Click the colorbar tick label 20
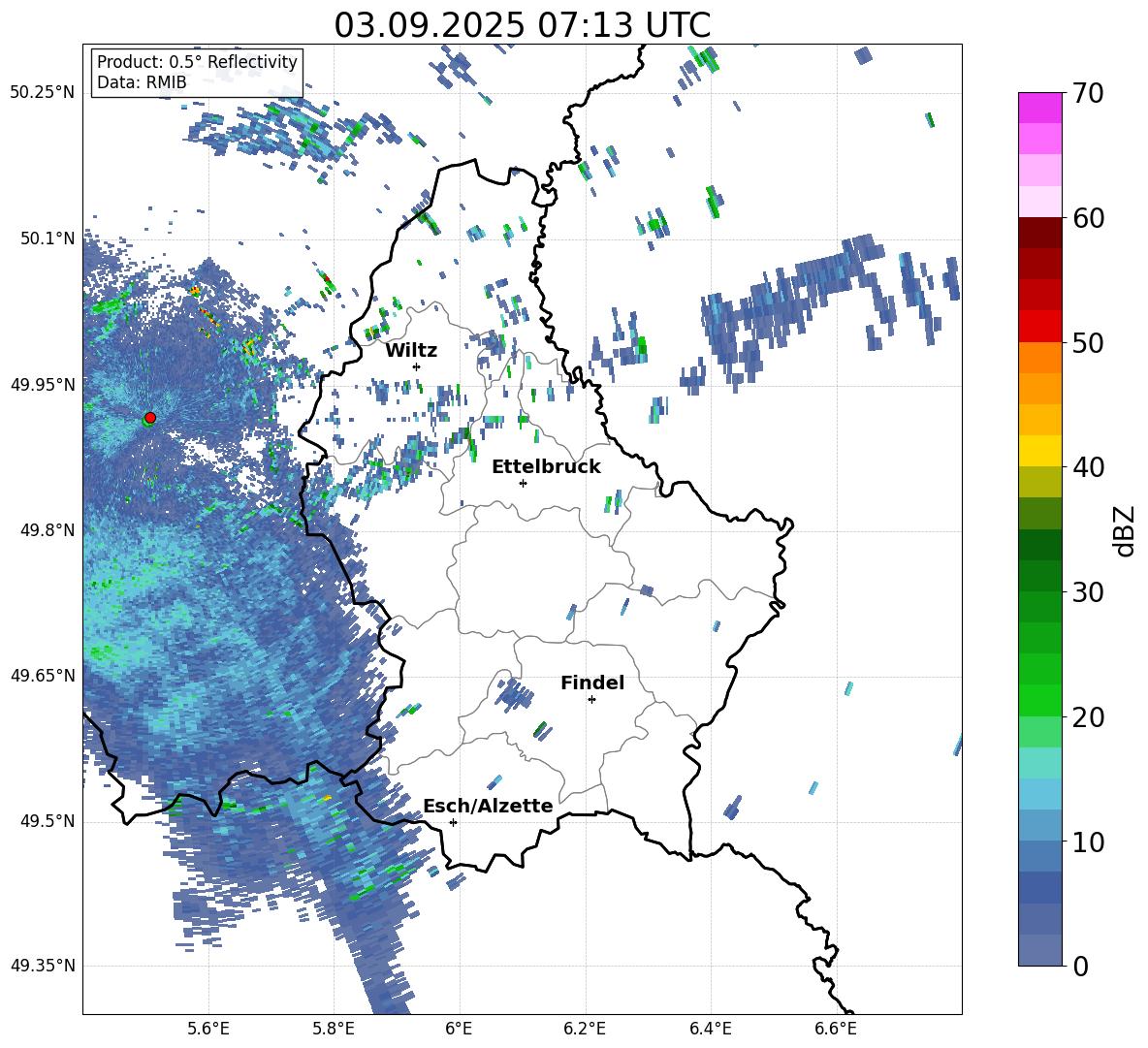 point(1089,716)
